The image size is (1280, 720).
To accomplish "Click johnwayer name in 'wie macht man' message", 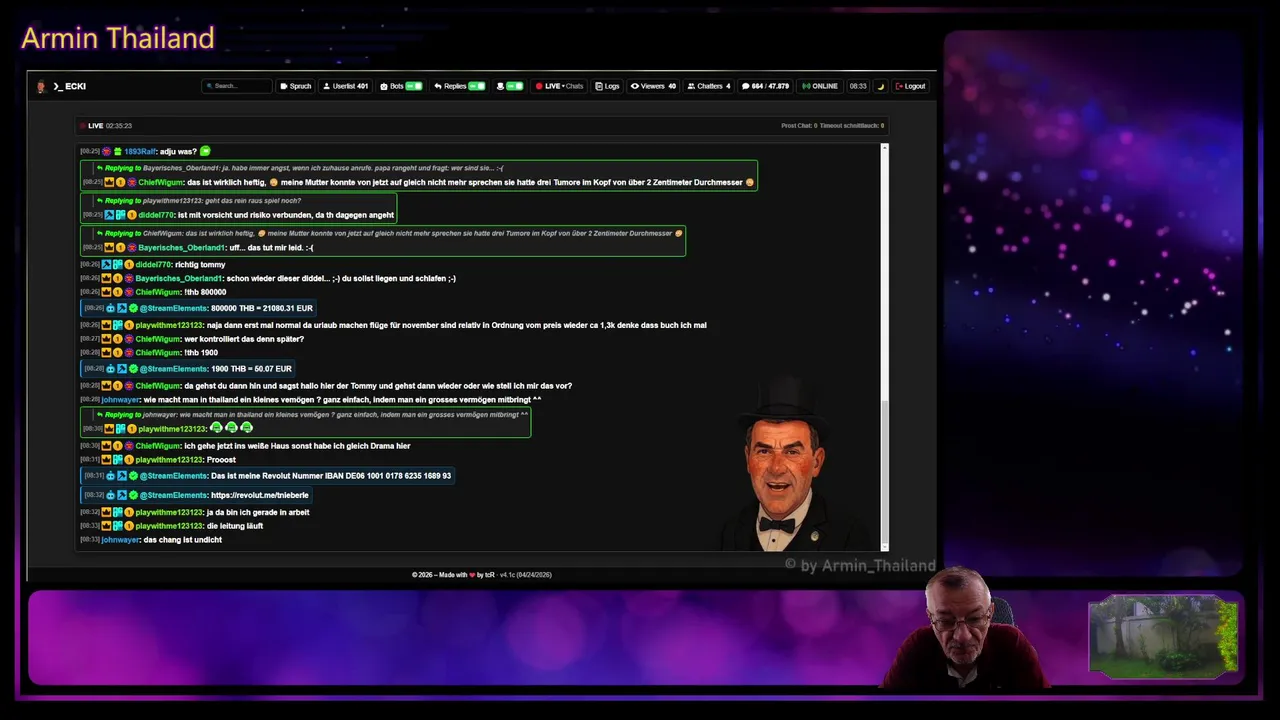I will pos(120,400).
